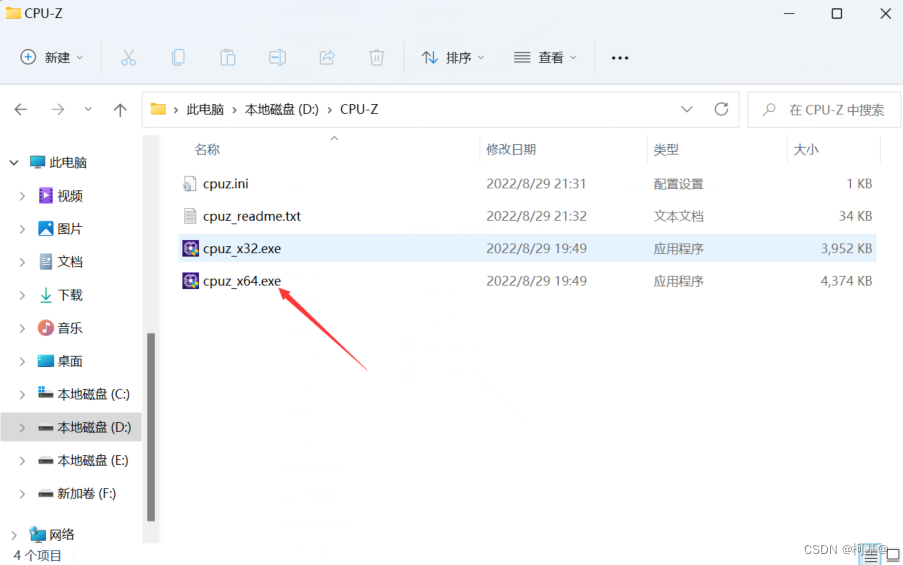Click 本地磁盘 (D:) breadcrumb segment
903x565 pixels.
pos(282,109)
